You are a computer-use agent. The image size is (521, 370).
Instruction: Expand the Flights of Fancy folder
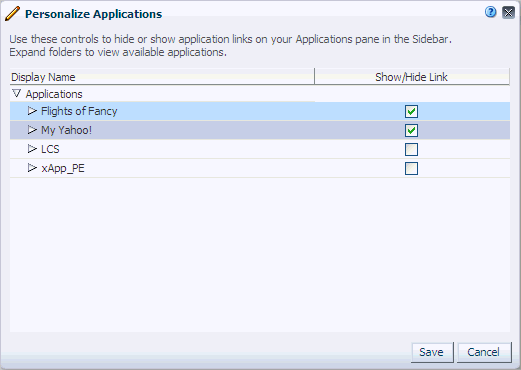32,111
